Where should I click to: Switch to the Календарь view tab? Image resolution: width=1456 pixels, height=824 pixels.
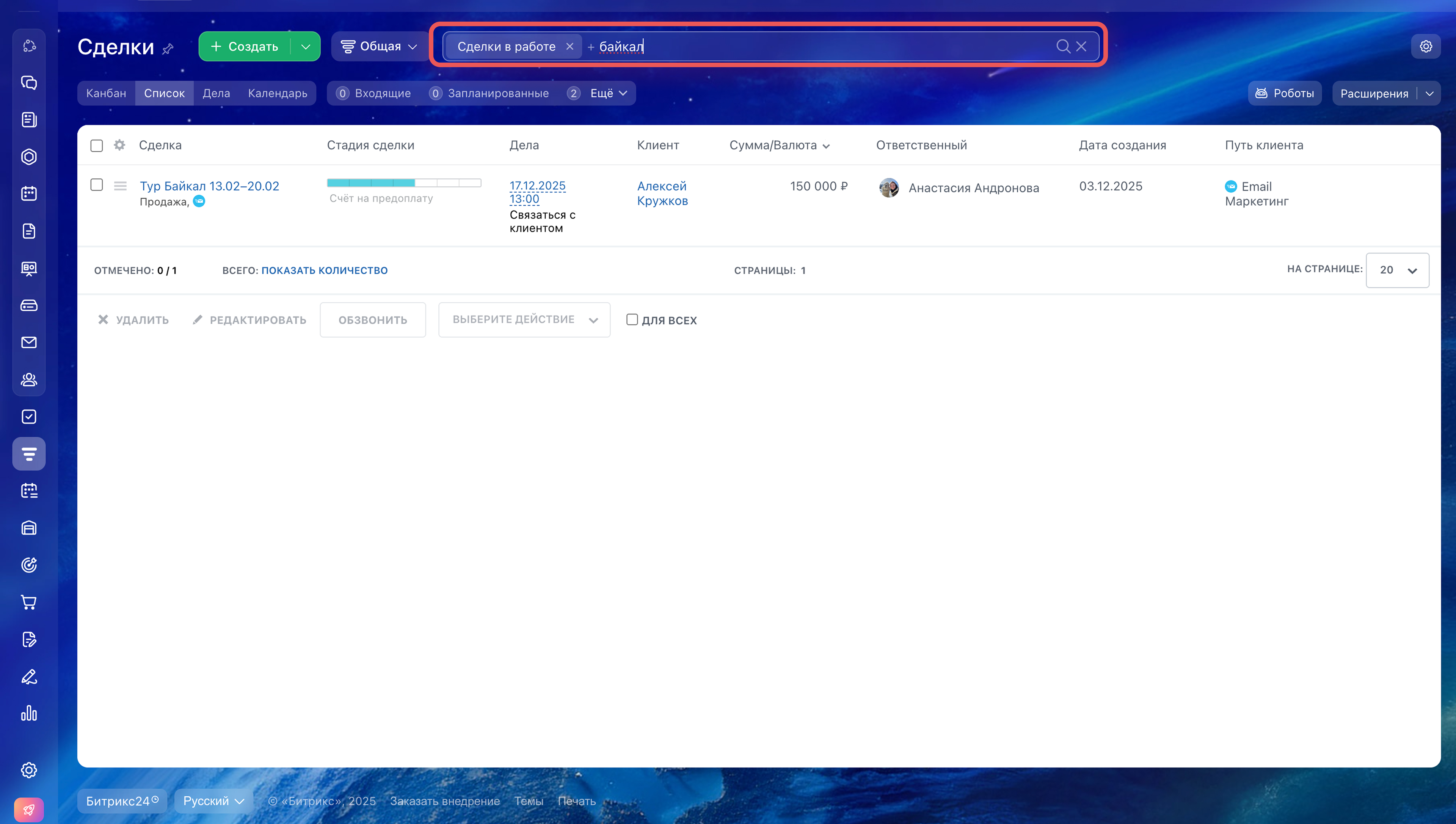tap(278, 93)
